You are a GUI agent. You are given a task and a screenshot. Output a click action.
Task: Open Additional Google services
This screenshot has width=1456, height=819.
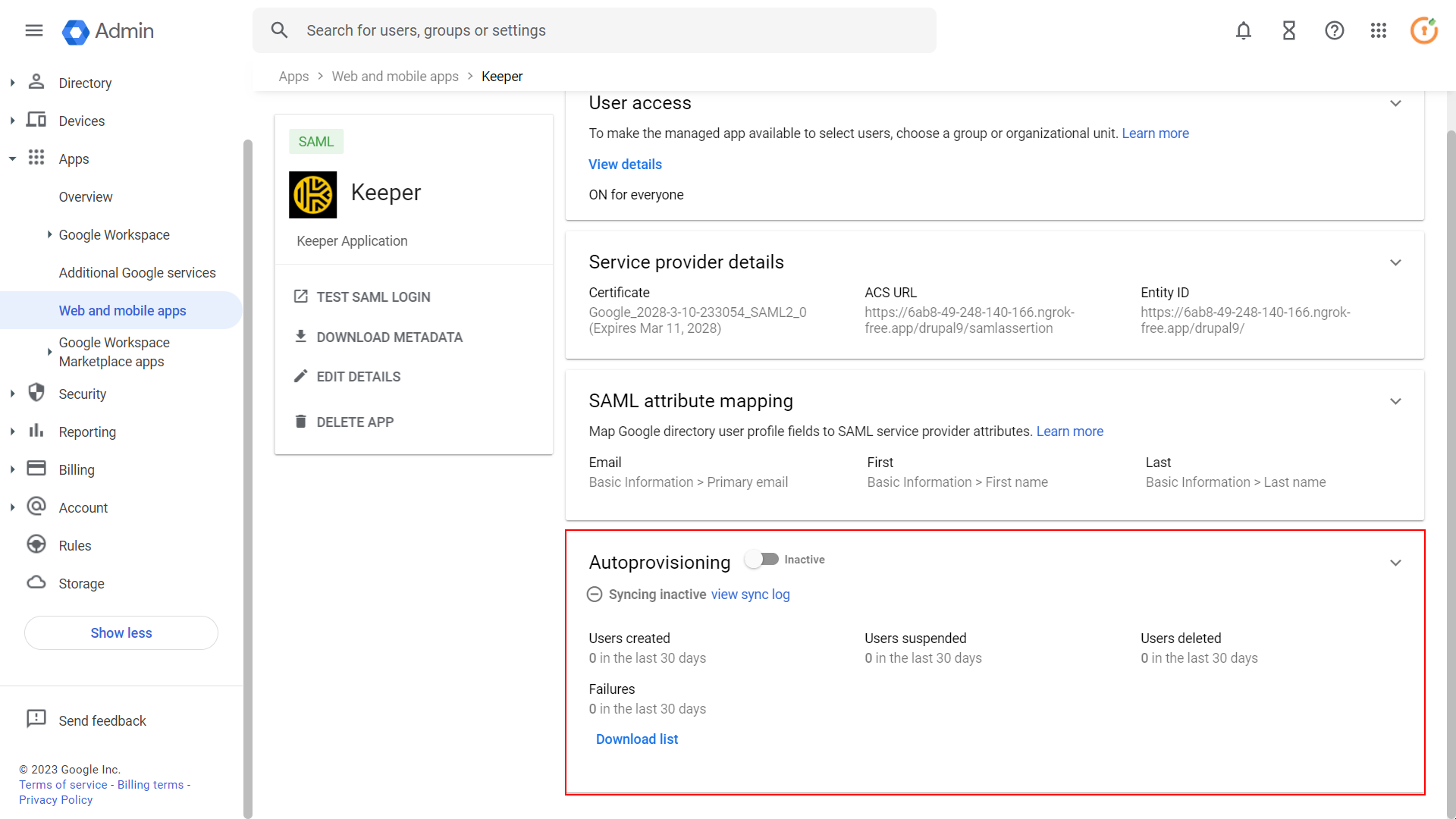(137, 272)
